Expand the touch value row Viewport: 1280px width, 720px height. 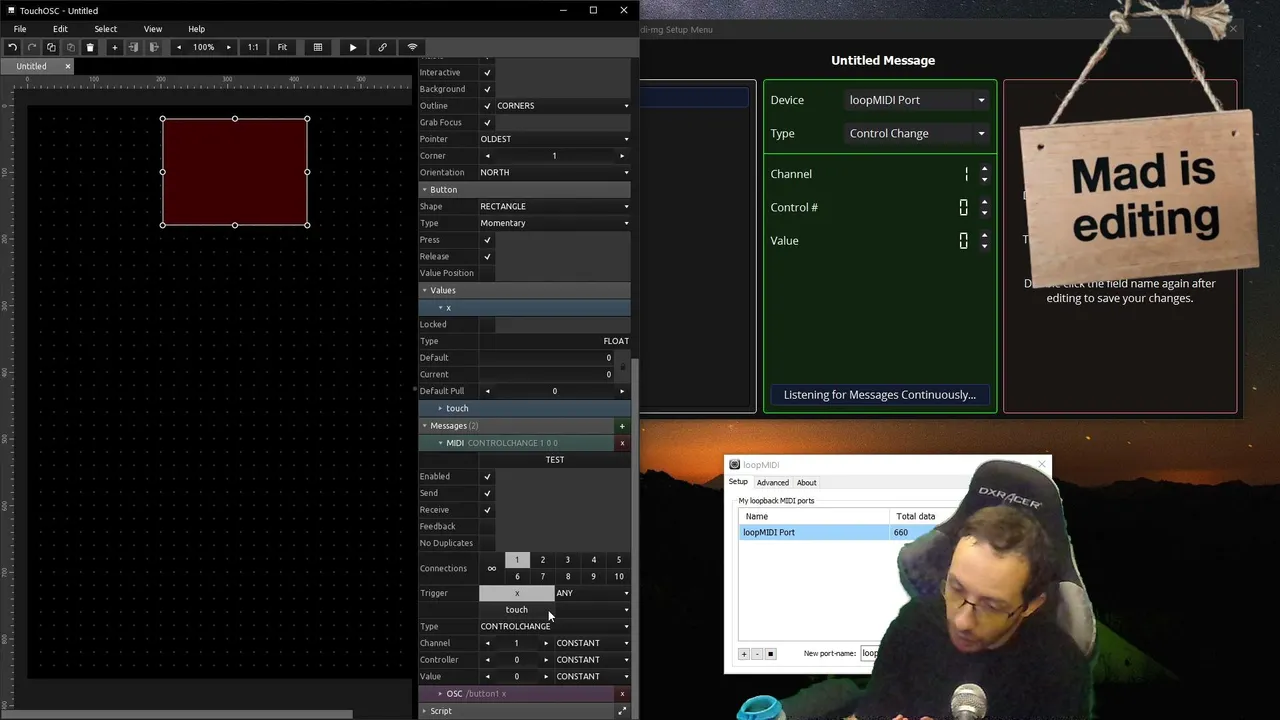pos(440,408)
